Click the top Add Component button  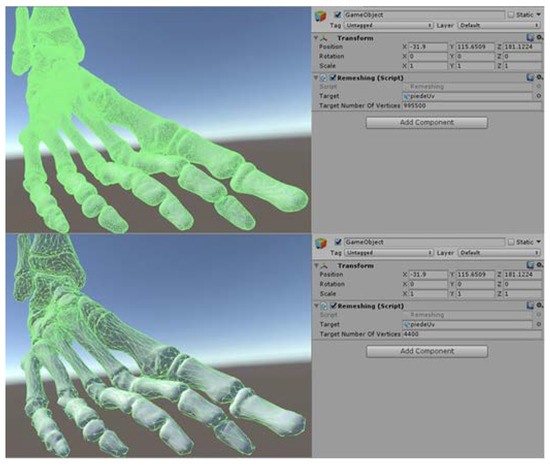(x=427, y=122)
